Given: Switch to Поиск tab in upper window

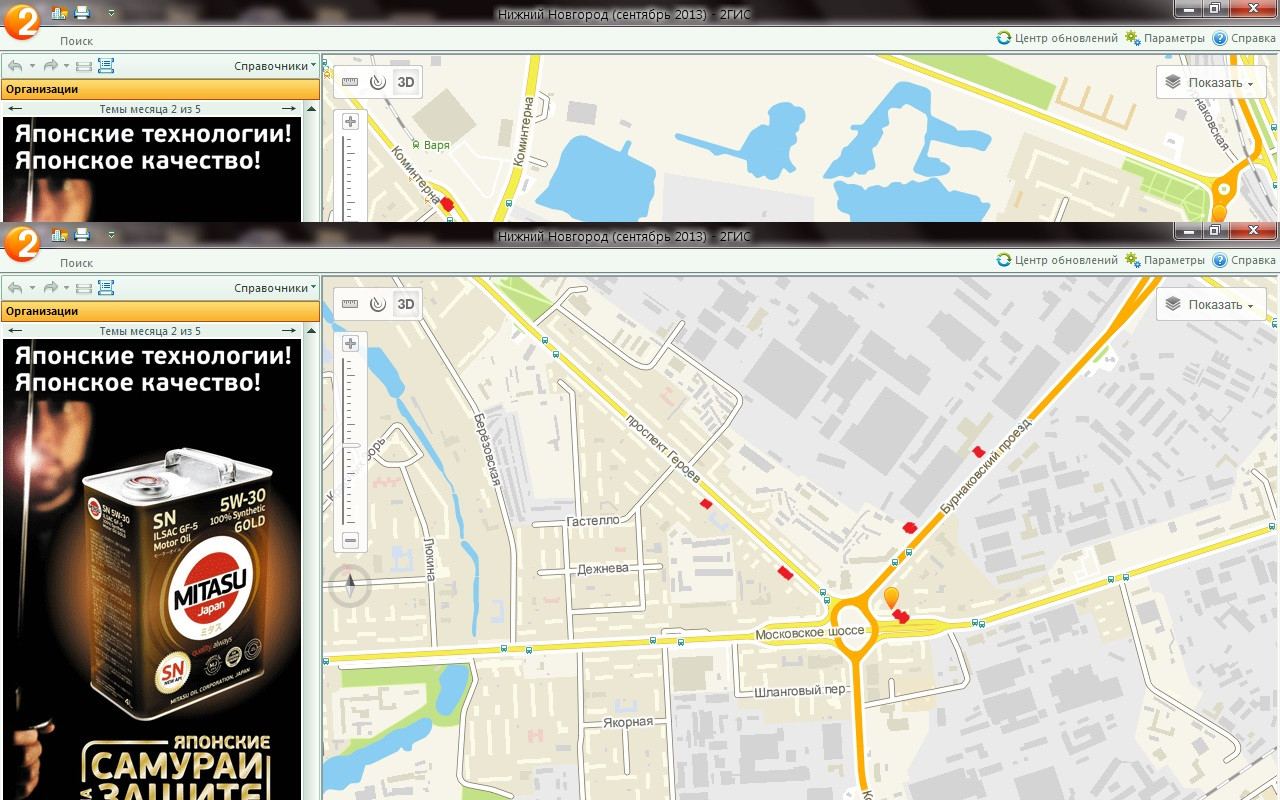Looking at the screenshot, I should coord(76,41).
